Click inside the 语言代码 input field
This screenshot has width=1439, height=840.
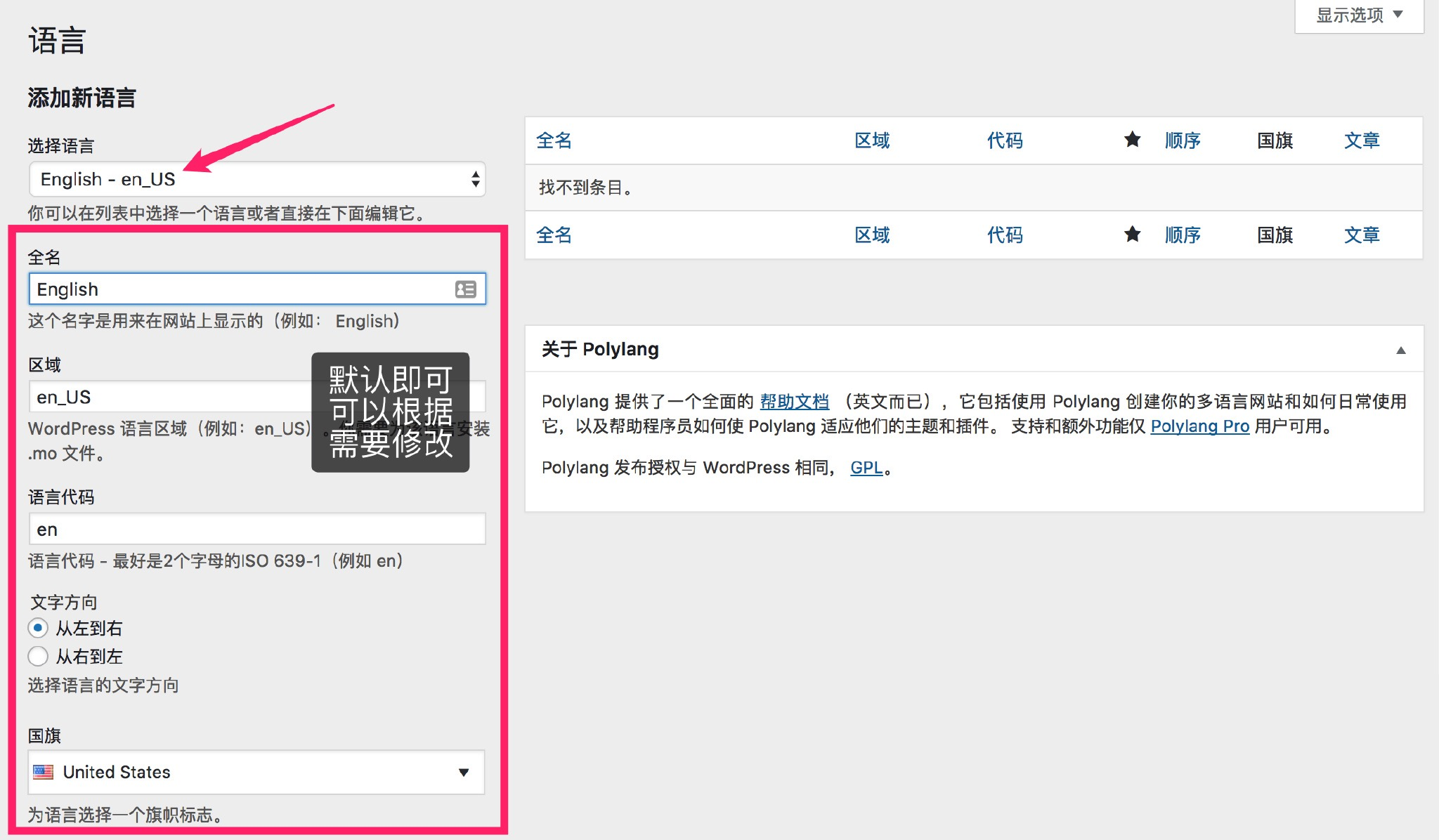[x=257, y=529]
